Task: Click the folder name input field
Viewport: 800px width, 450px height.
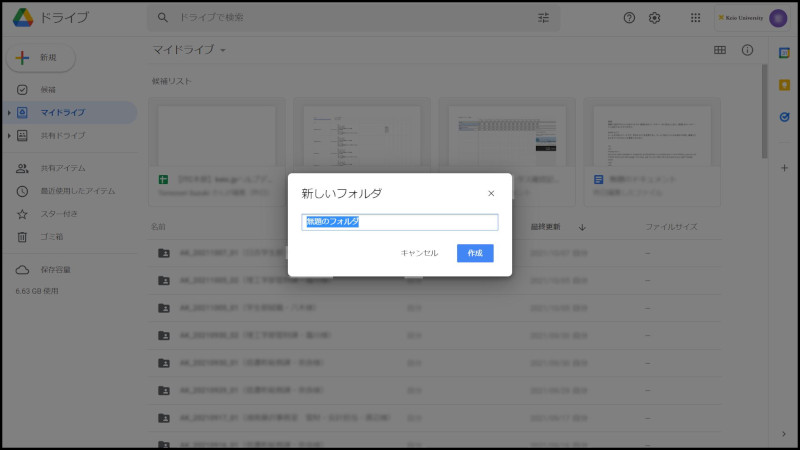Action: 400,222
